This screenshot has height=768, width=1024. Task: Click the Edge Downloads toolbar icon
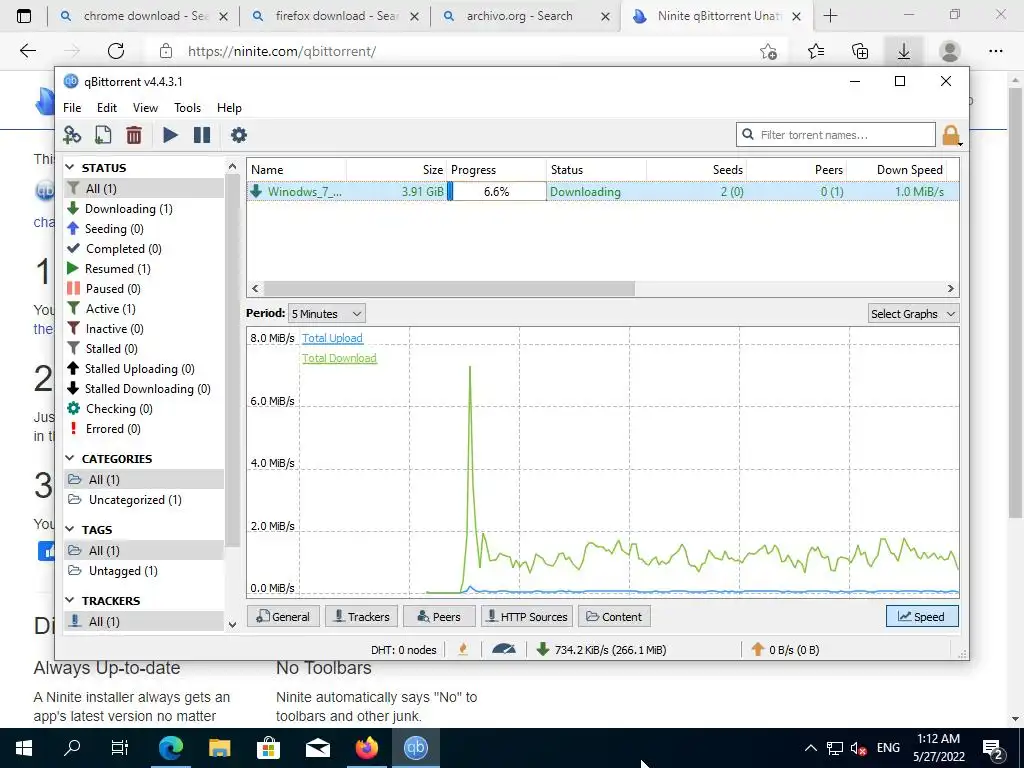[903, 51]
